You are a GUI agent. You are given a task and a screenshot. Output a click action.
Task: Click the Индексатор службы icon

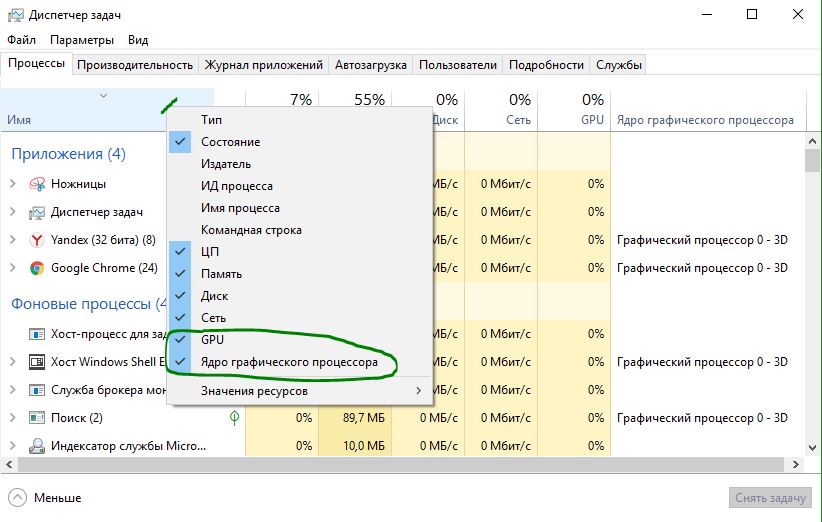[x=37, y=446]
